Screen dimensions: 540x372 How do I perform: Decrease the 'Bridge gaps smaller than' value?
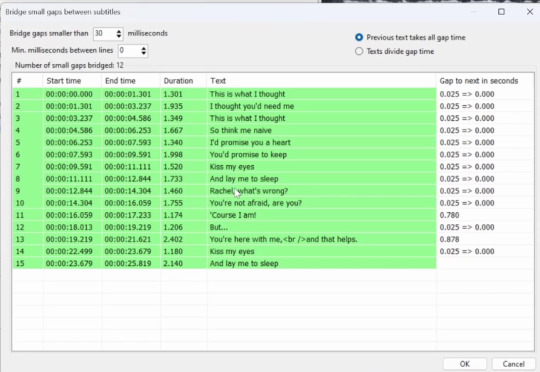(119, 36)
